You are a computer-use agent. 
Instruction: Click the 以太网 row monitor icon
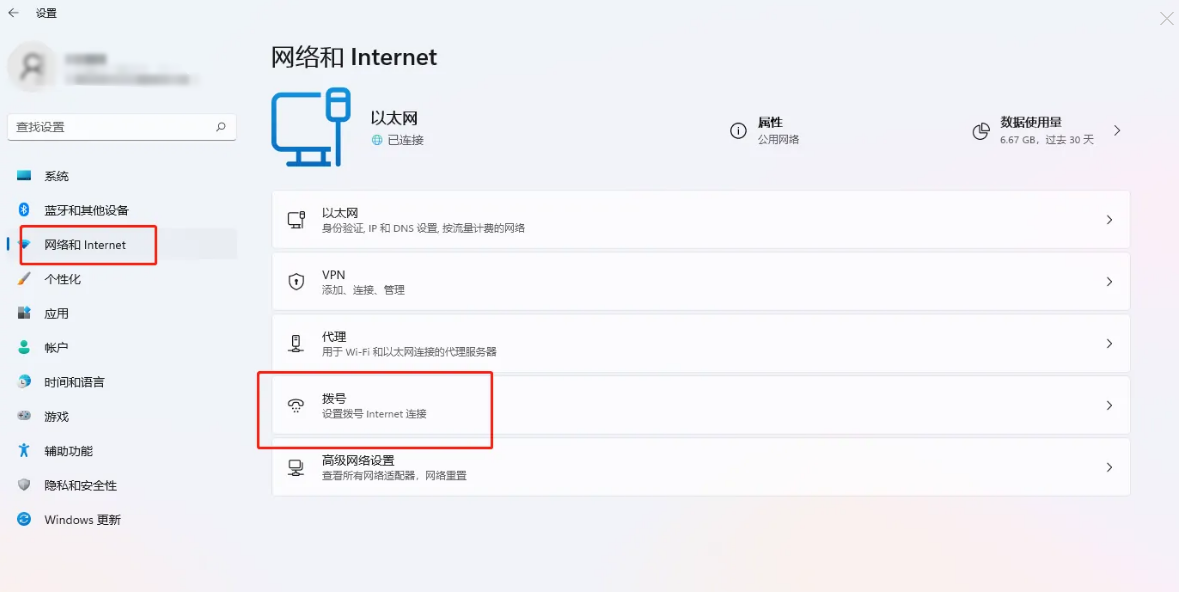pyautogui.click(x=296, y=220)
